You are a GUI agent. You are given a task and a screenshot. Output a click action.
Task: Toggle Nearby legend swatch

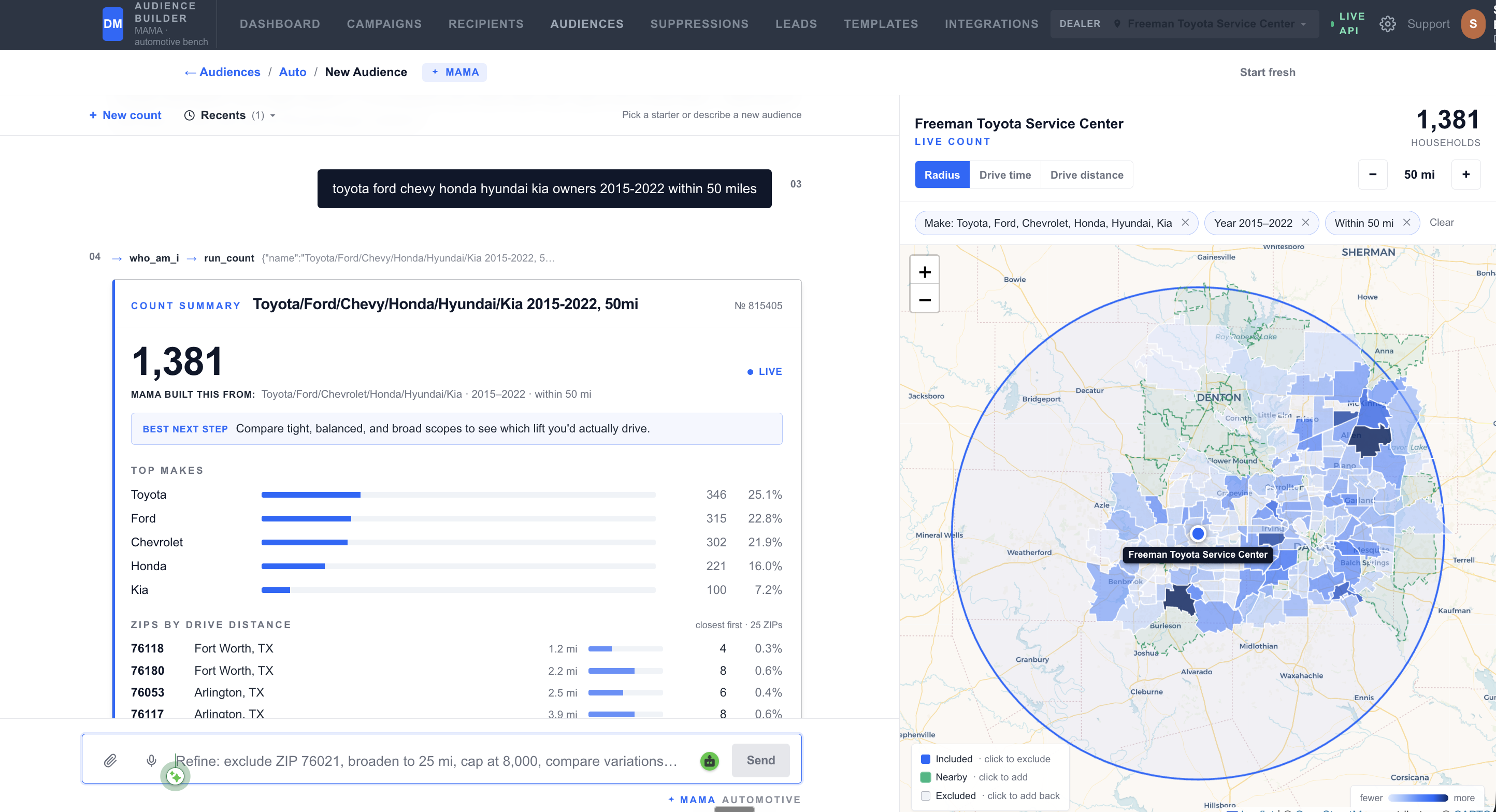926,777
